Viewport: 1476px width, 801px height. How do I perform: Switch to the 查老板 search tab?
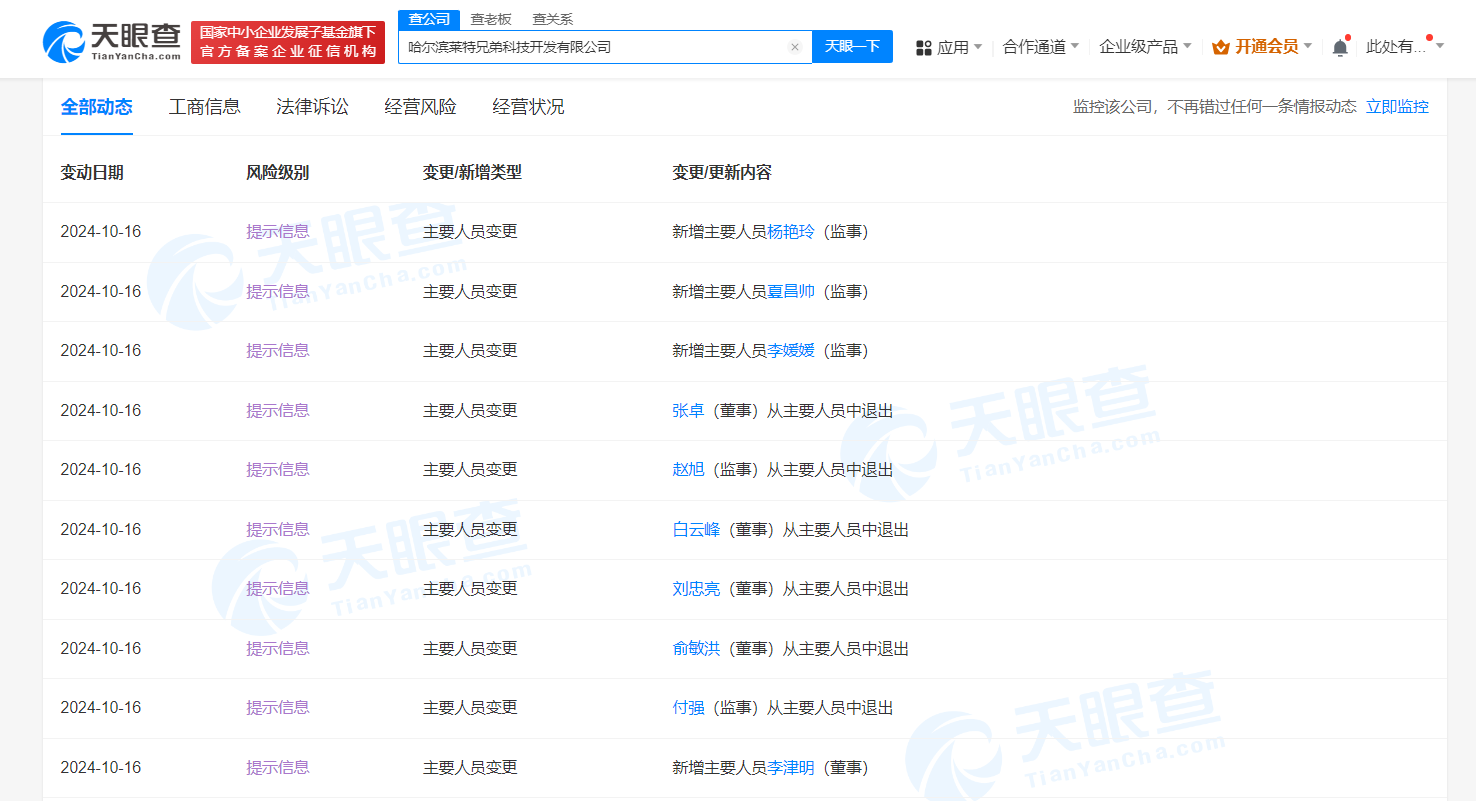pos(491,19)
